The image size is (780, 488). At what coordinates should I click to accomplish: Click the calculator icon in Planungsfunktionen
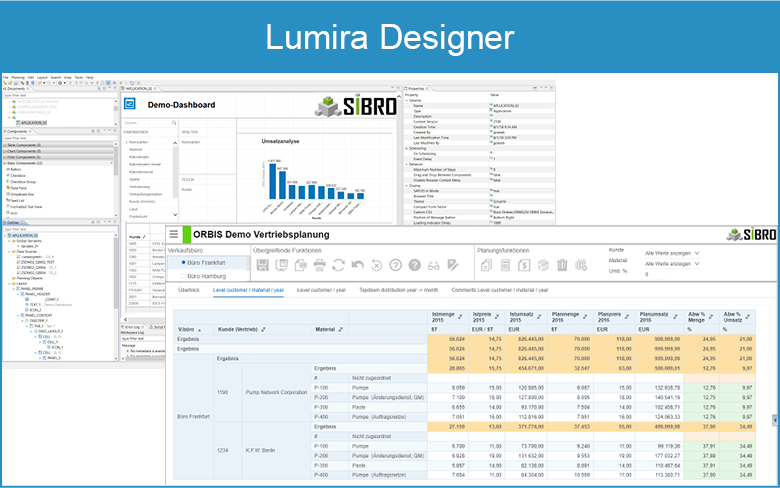tap(505, 265)
